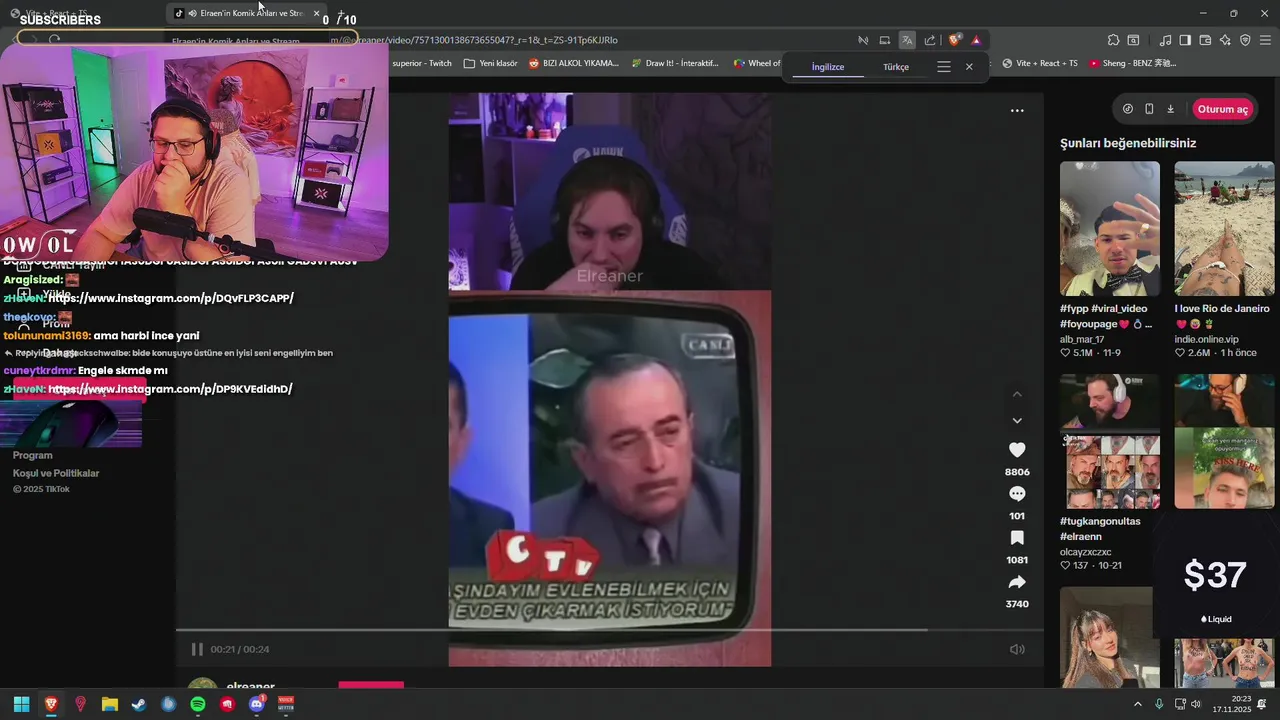This screenshot has width=1280, height=720.
Task: Close the Elraen'in Komik Anları tab
Action: pyautogui.click(x=316, y=13)
